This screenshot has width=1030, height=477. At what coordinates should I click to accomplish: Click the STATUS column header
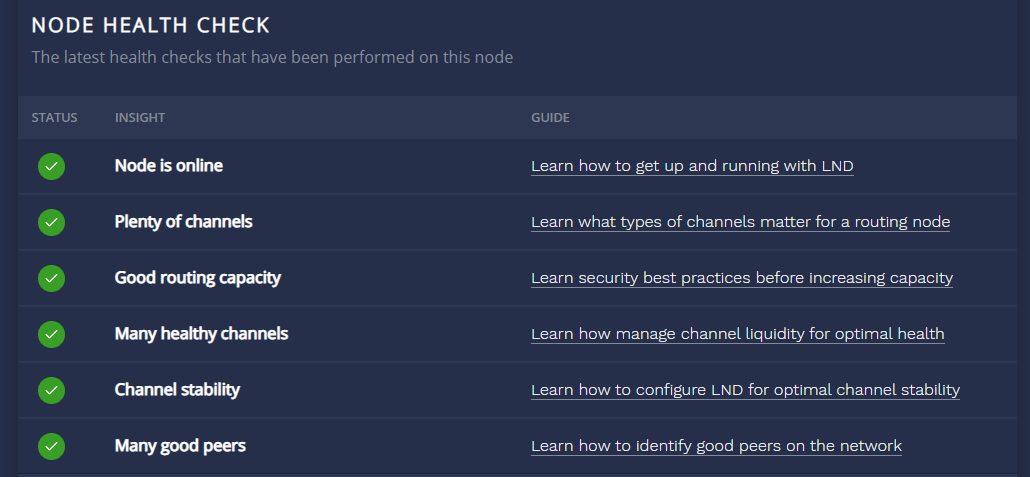tap(54, 118)
